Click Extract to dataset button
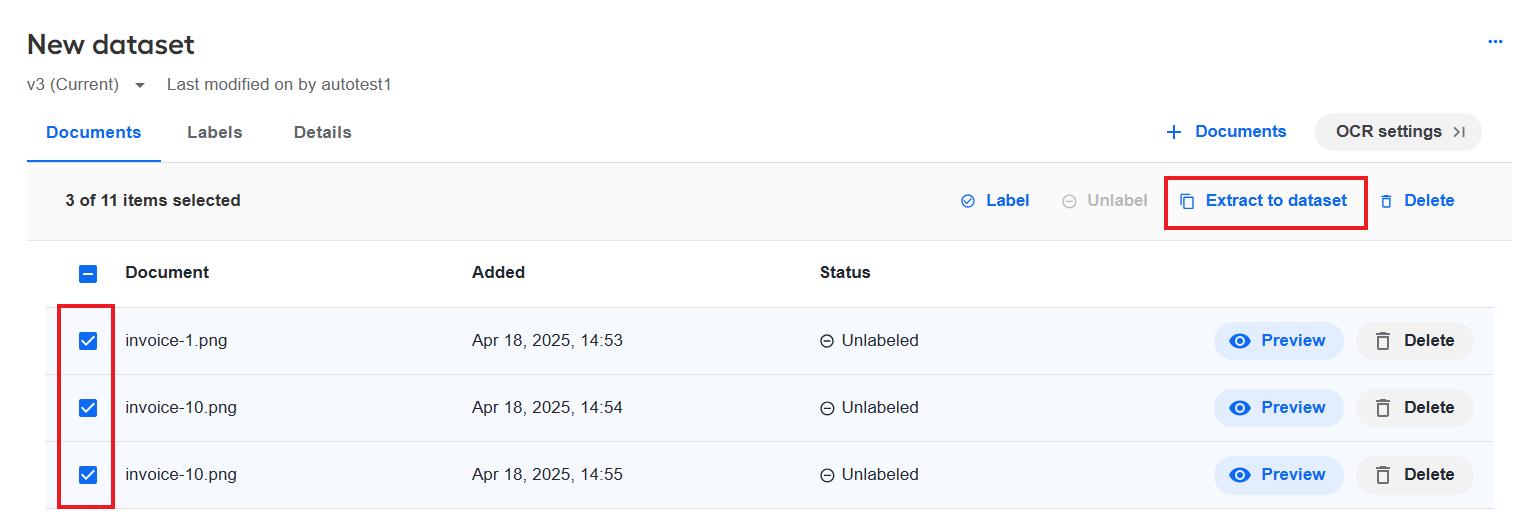The image size is (1530, 519). [1265, 201]
